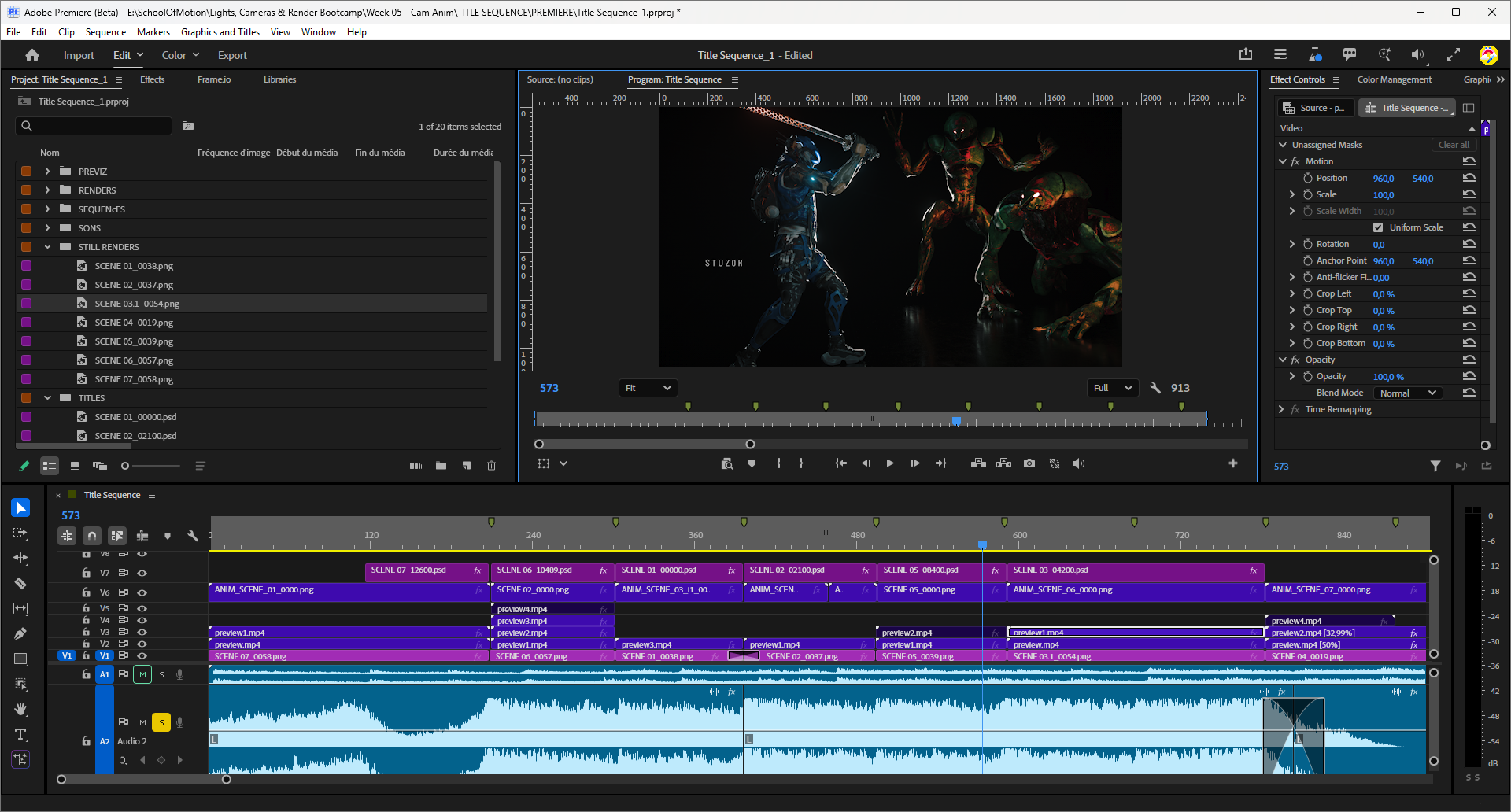Screen dimensions: 1511x812
Task: Open the Full playback resolution dropdown
Action: click(x=1113, y=388)
